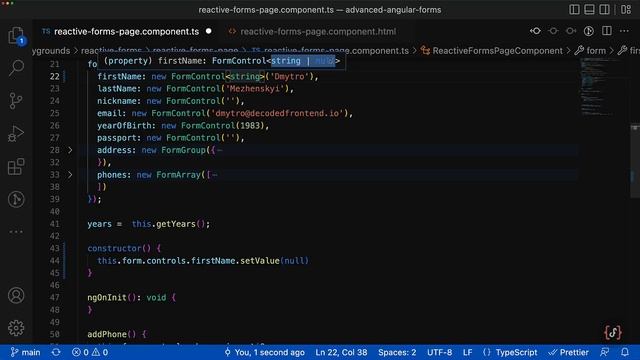Toggle bottom panel layout icon in title bar
Screen dimensions: 640x360
coord(589,9)
